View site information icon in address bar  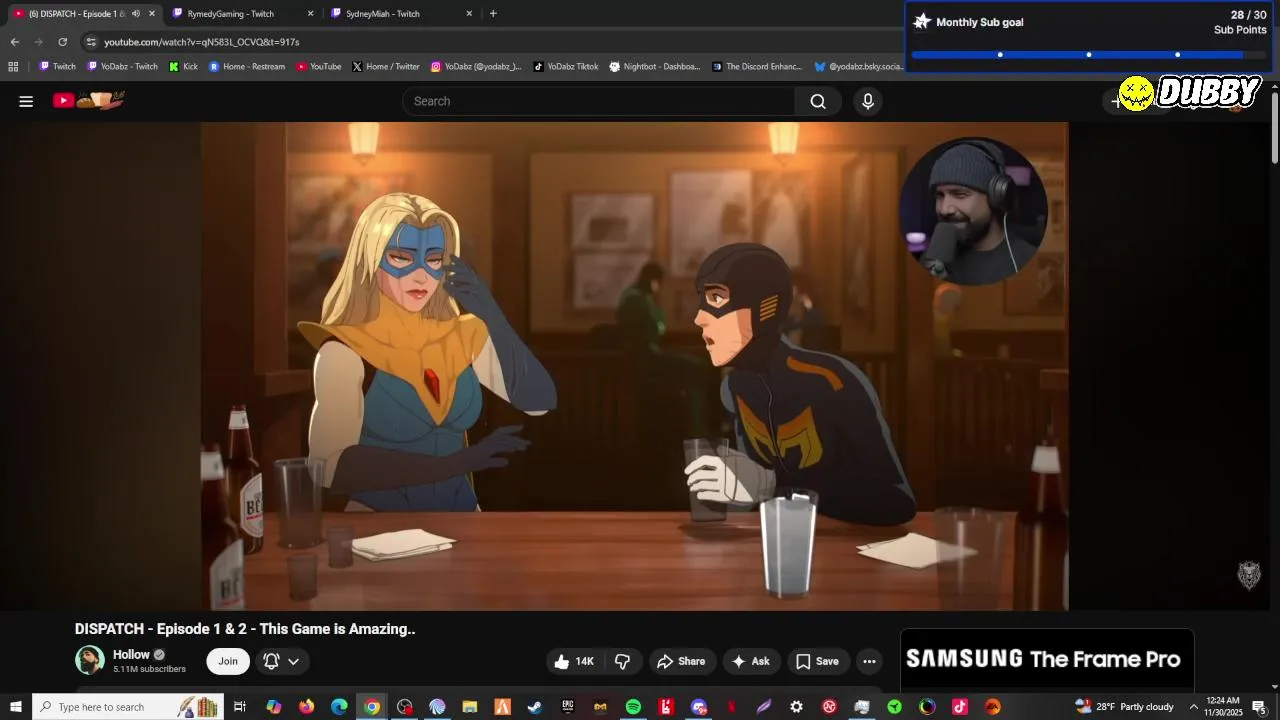[92, 42]
